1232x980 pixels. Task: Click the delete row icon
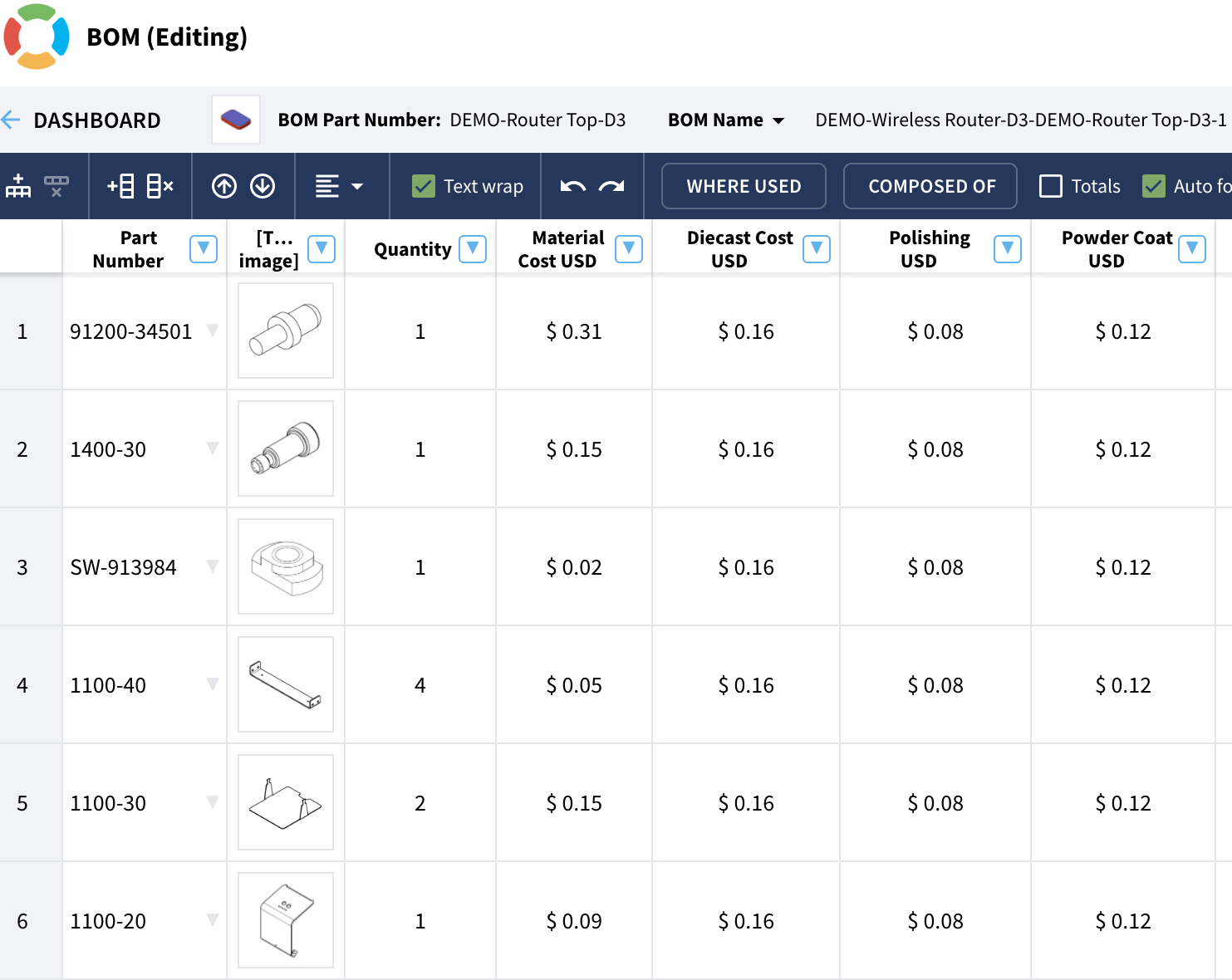160,186
